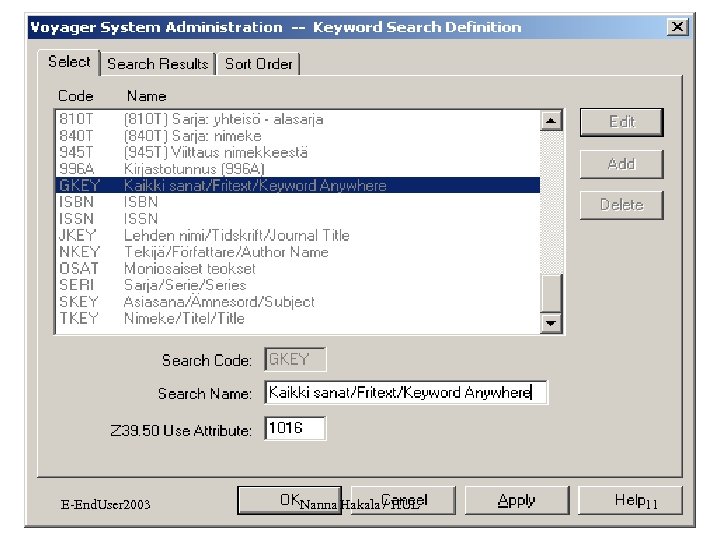The image size is (720, 540).
Task: Select the OSAT Moniosaiset teokset row
Action: pyautogui.click(x=298, y=269)
